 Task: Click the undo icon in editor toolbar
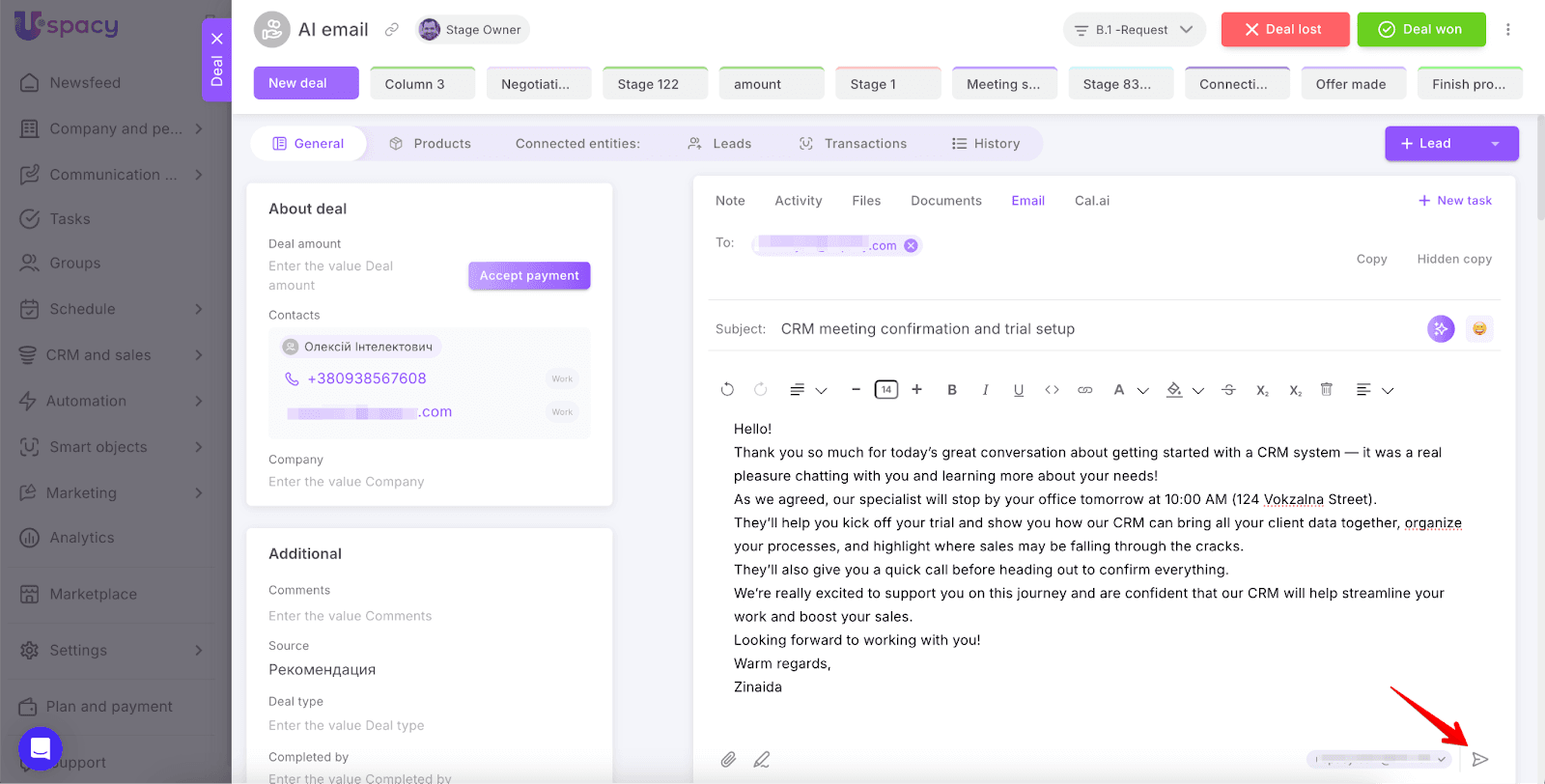(x=727, y=390)
